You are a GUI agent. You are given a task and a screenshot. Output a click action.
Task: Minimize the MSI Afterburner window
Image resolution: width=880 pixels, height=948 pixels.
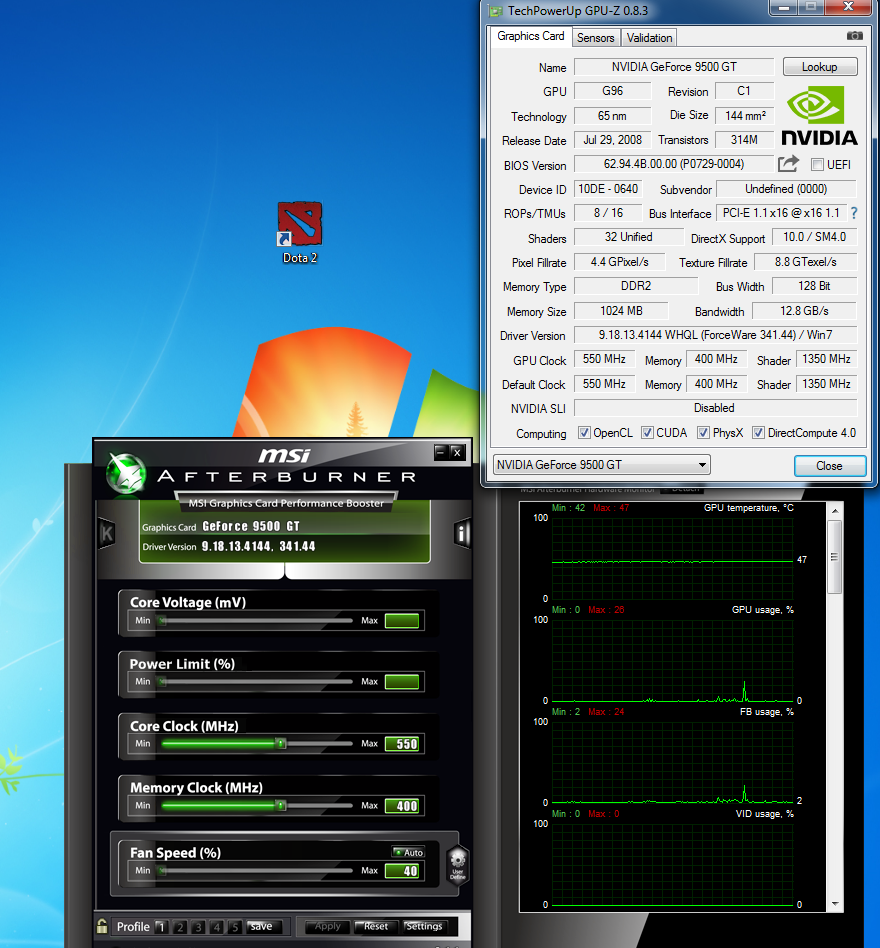441,452
